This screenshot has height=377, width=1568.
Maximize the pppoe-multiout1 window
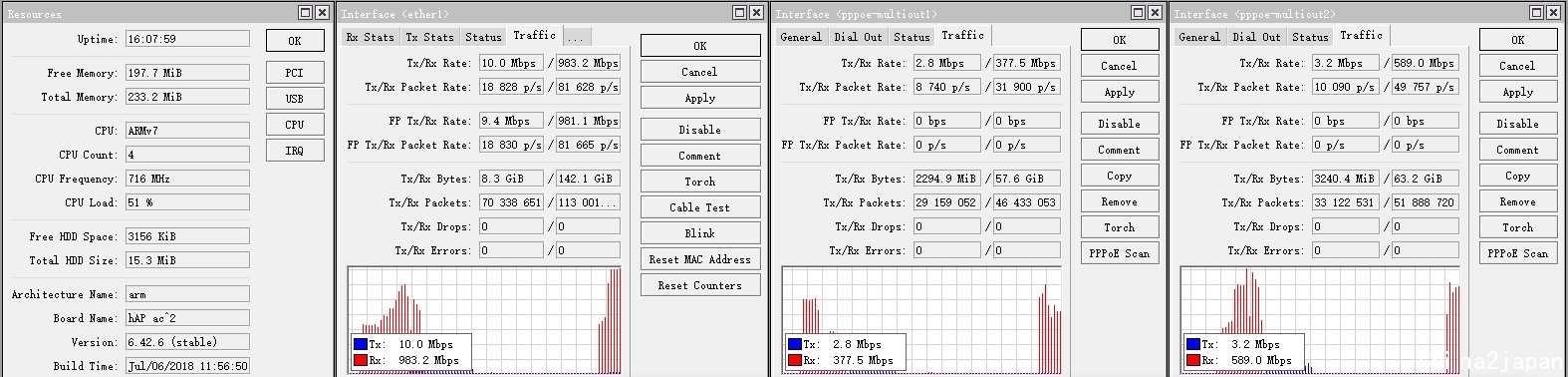[x=1139, y=13]
